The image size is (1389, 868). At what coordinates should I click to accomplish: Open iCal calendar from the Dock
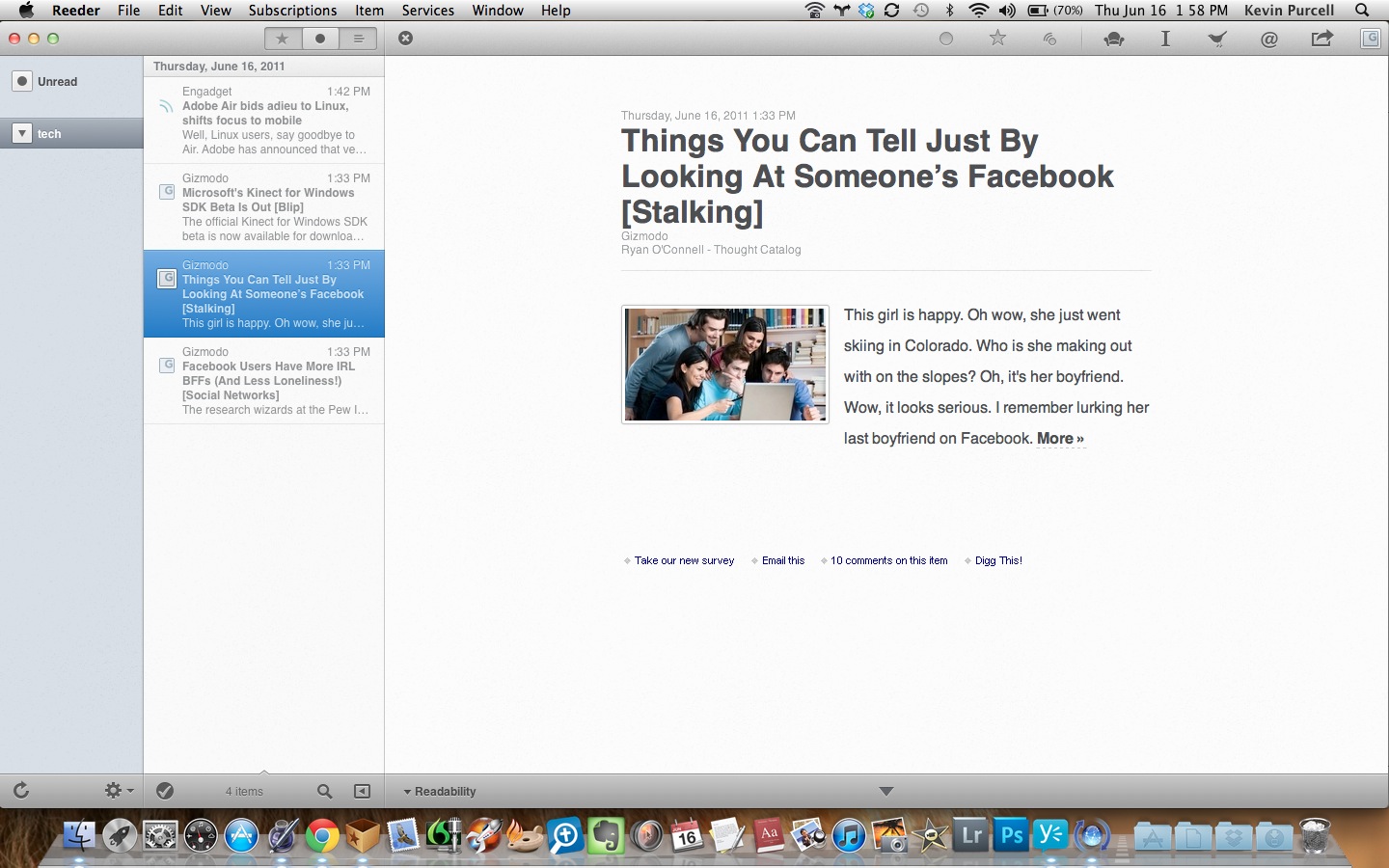click(687, 835)
